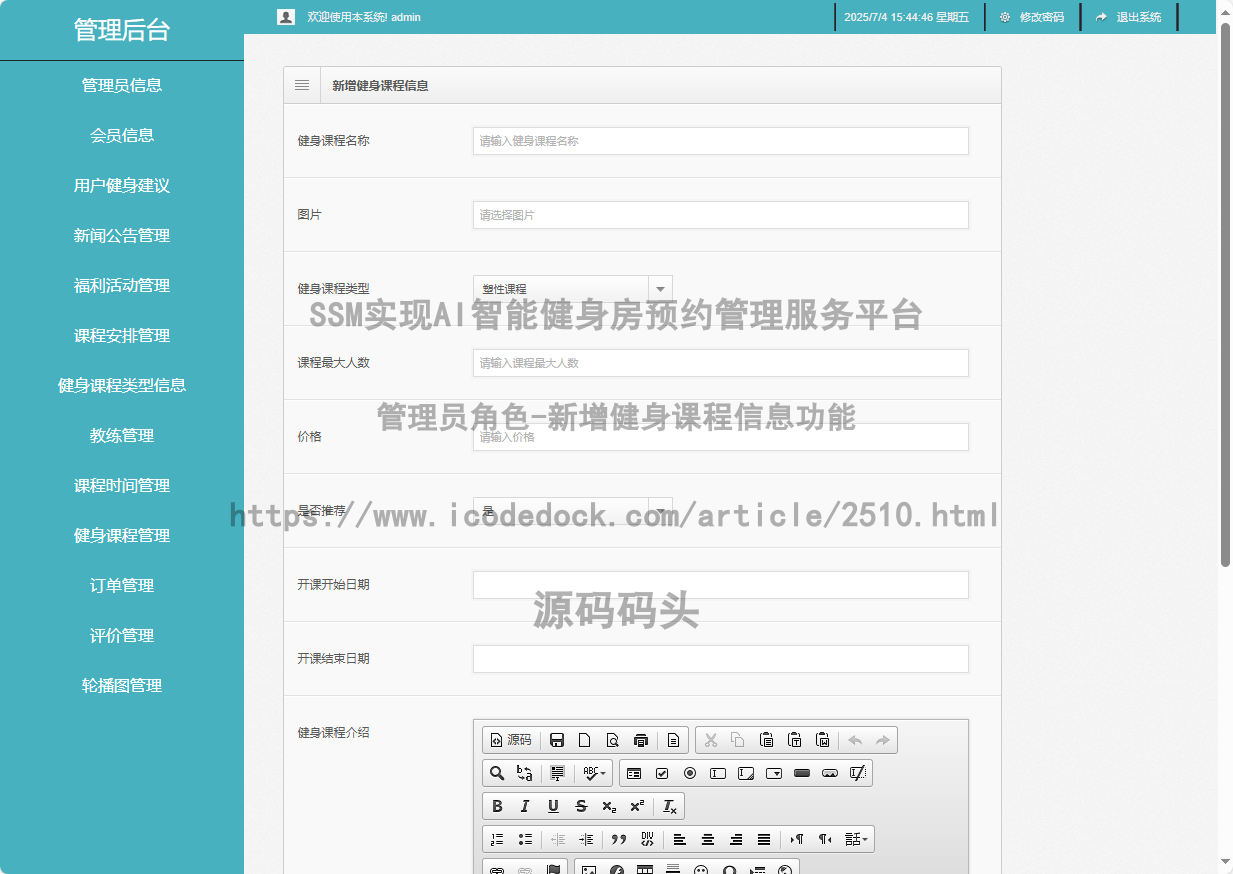Image resolution: width=1233 pixels, height=874 pixels.
Task: Open the Templates icon in the editor
Action: [673, 740]
